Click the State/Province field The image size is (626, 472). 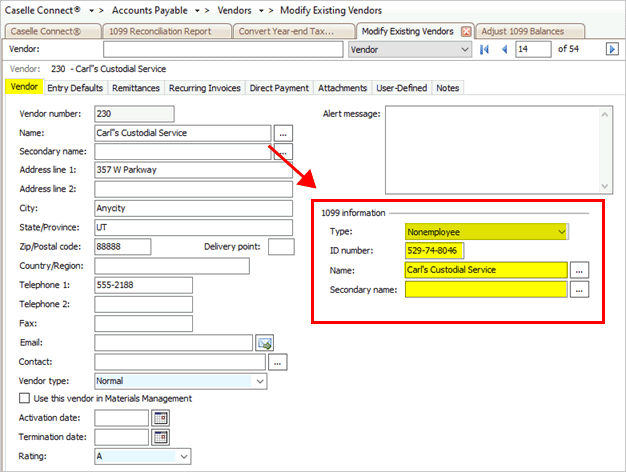[193, 228]
